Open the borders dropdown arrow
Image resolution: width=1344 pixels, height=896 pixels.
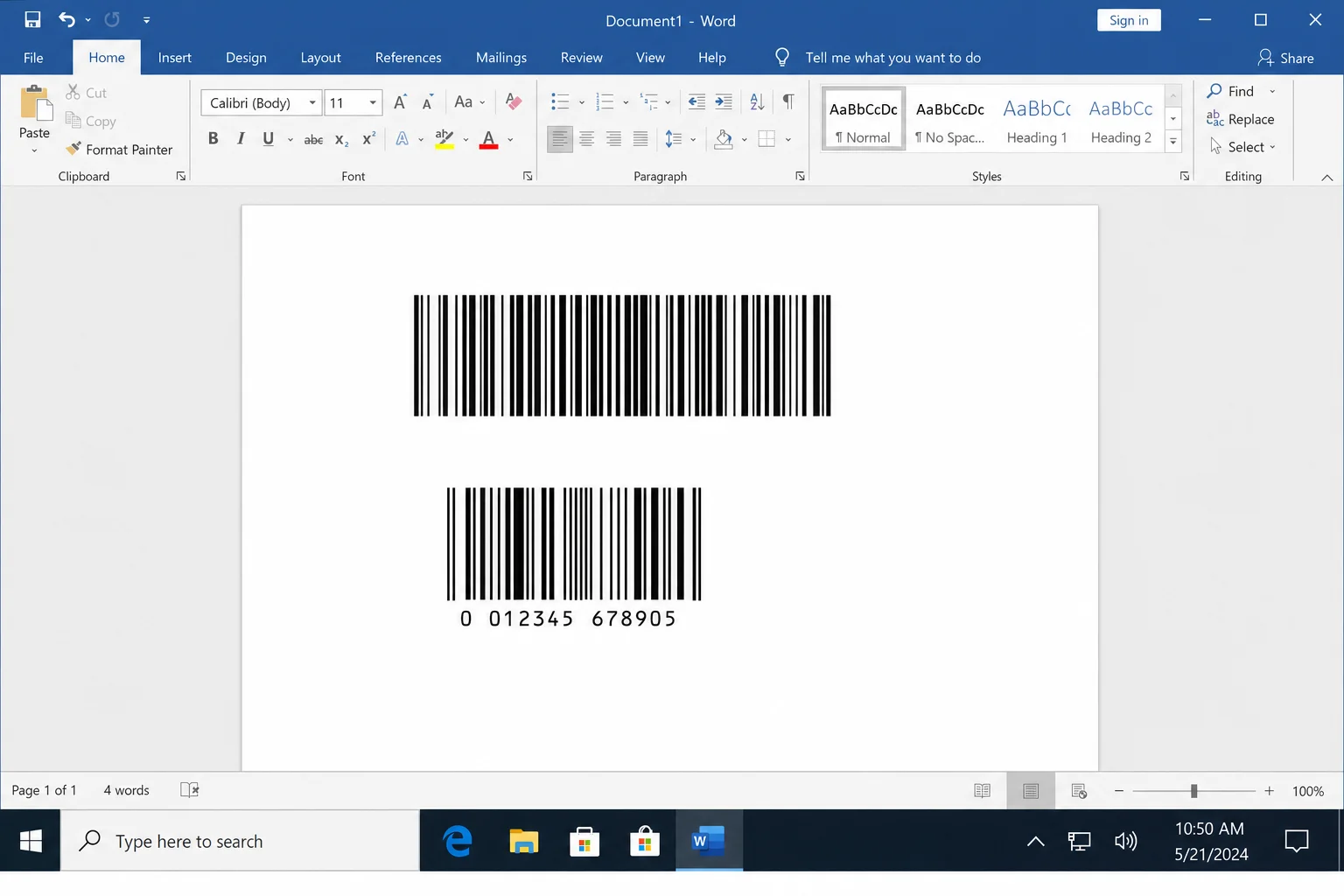788,139
